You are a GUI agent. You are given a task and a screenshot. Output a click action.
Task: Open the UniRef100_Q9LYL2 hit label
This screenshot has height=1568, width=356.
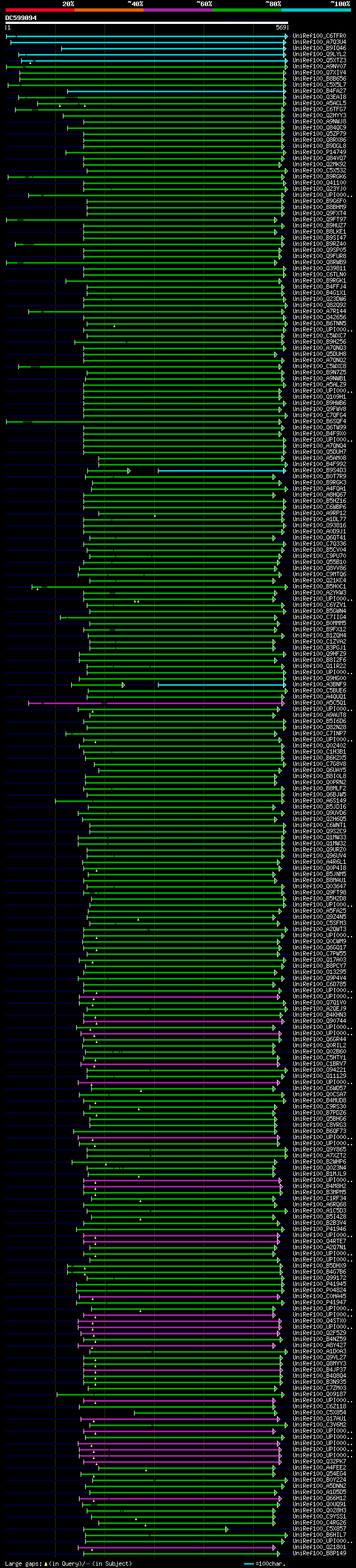tap(319, 54)
